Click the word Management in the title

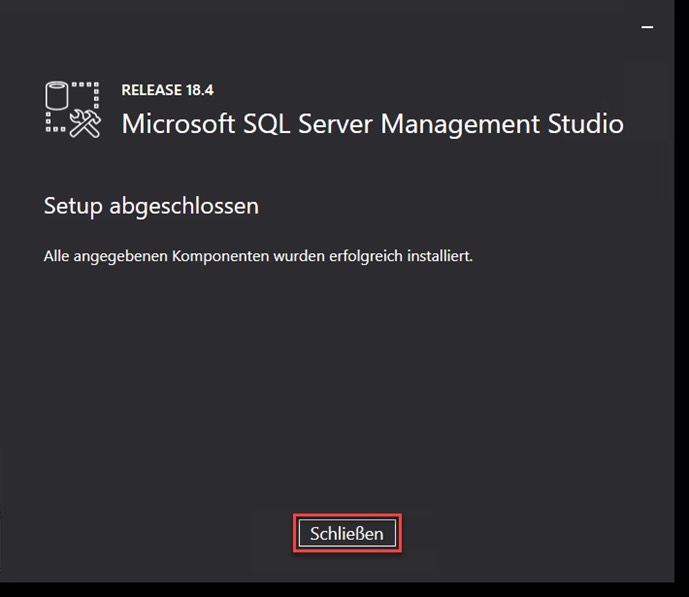[x=460, y=125]
